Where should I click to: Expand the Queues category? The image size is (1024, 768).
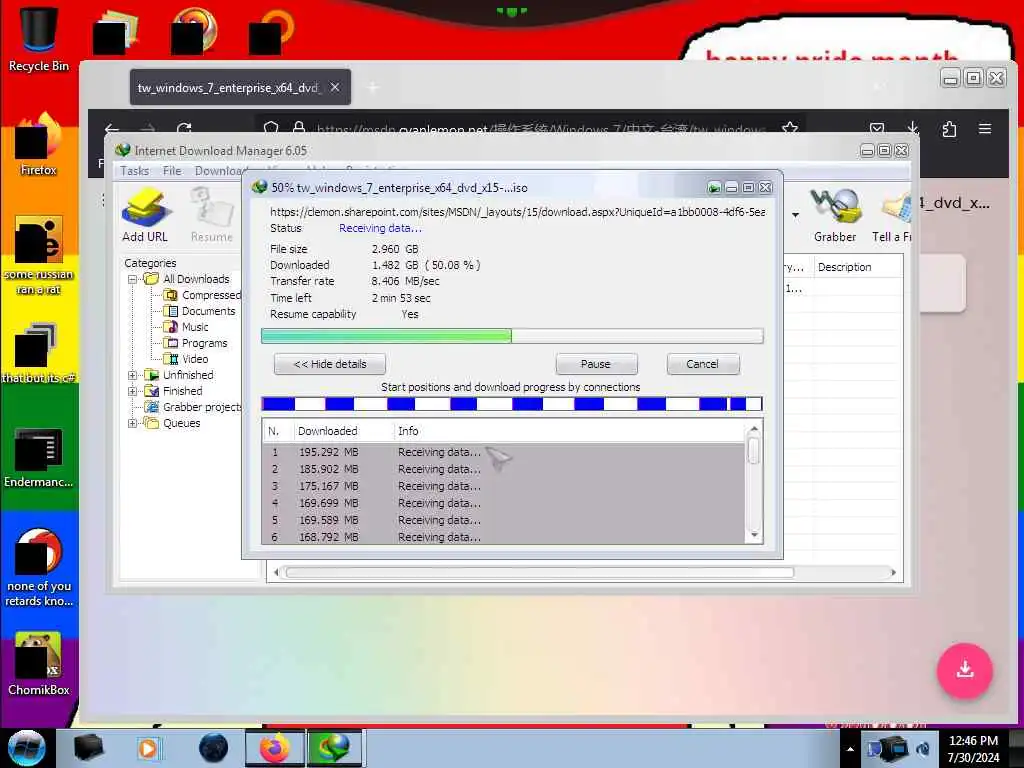tap(133, 423)
